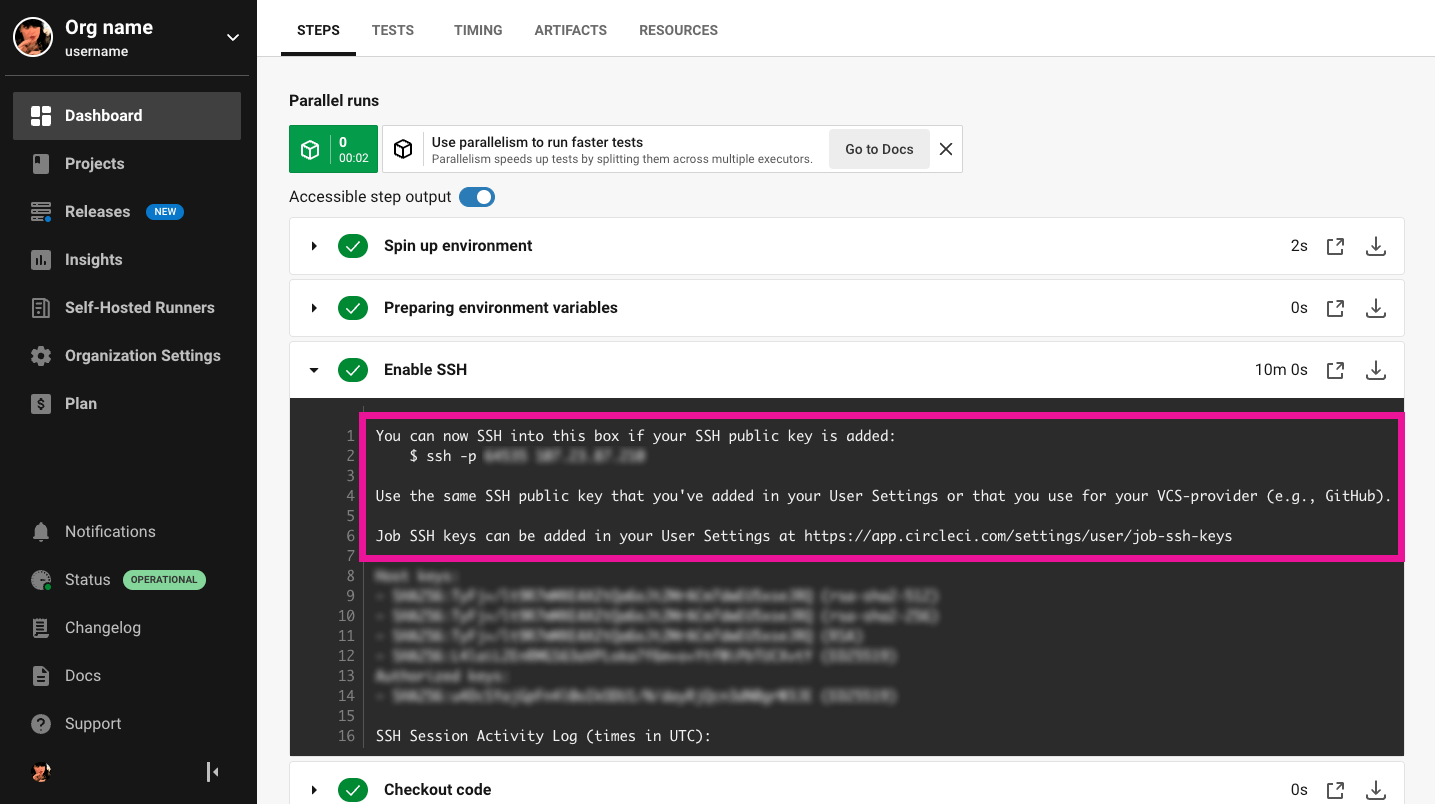Click the Spin up environment success checkmark
This screenshot has width=1435, height=804.
pyautogui.click(x=353, y=246)
